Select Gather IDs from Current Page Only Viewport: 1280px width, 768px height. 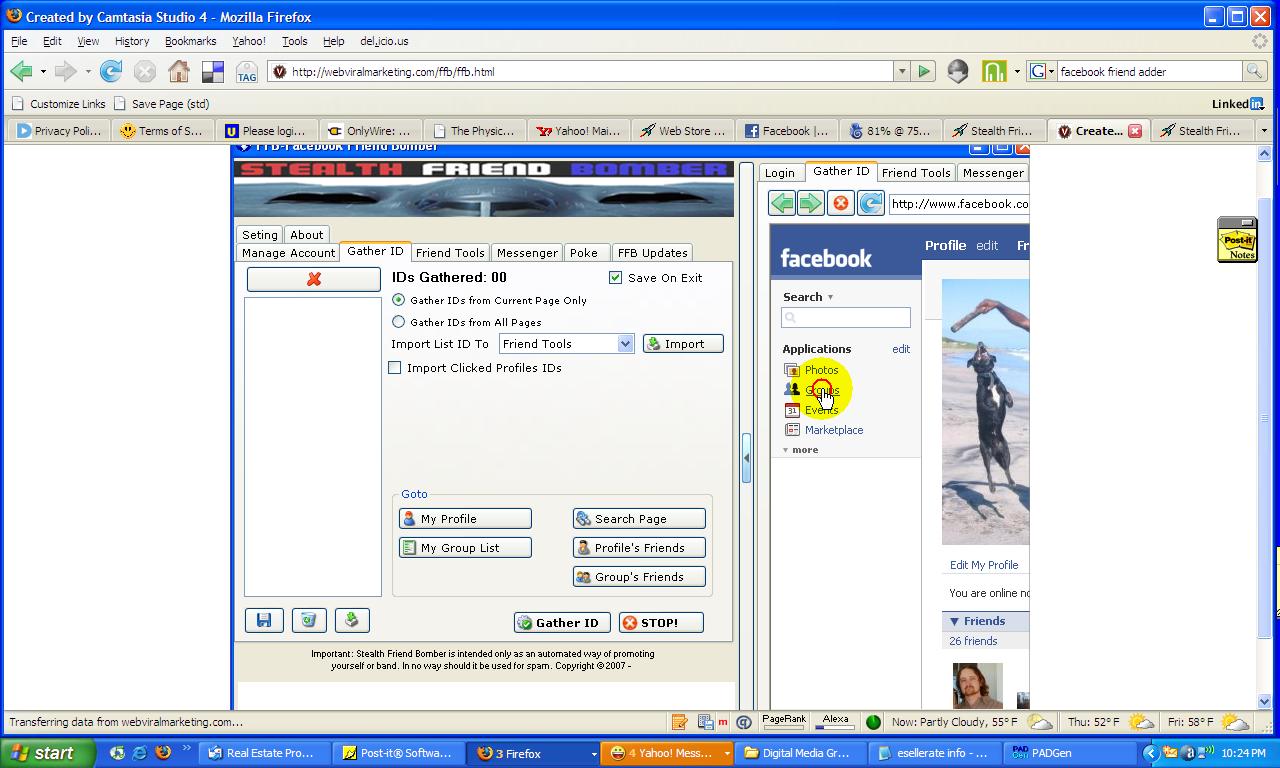point(399,300)
